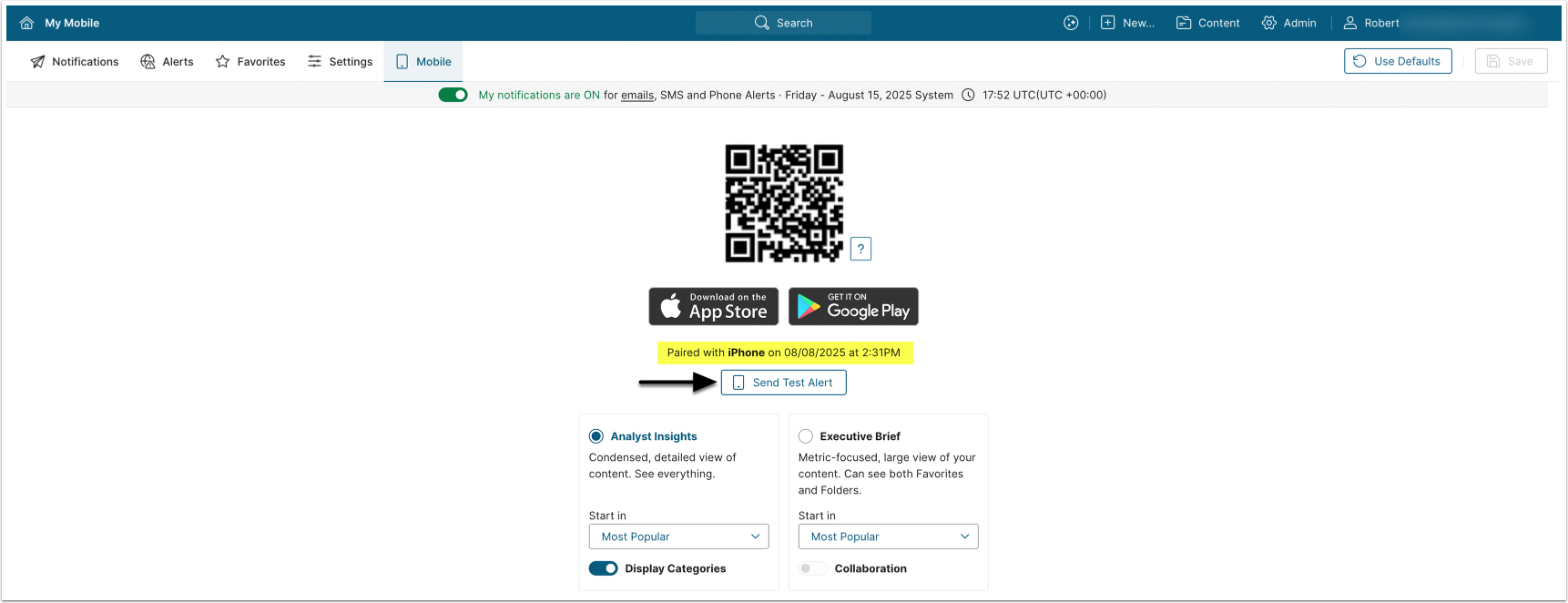Expand the Executive Brief Start in dropdown
This screenshot has height=603, width=1568.
pos(888,537)
